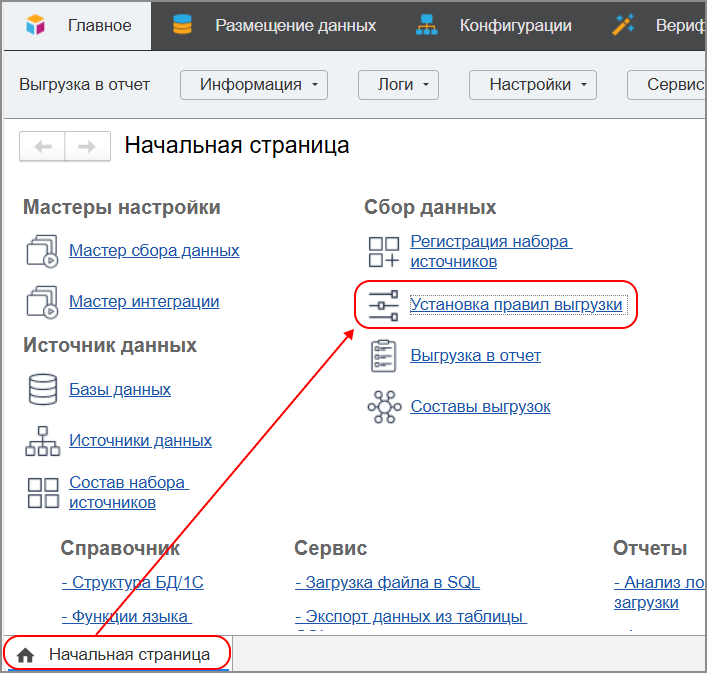Open the Логи dropdown menu
The image size is (707, 673).
click(x=398, y=85)
